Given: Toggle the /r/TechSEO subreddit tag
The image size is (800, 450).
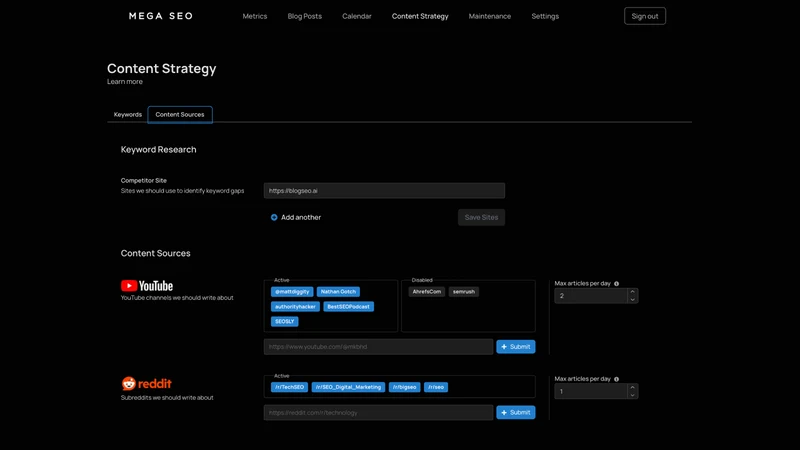Looking at the screenshot, I should coord(289,387).
